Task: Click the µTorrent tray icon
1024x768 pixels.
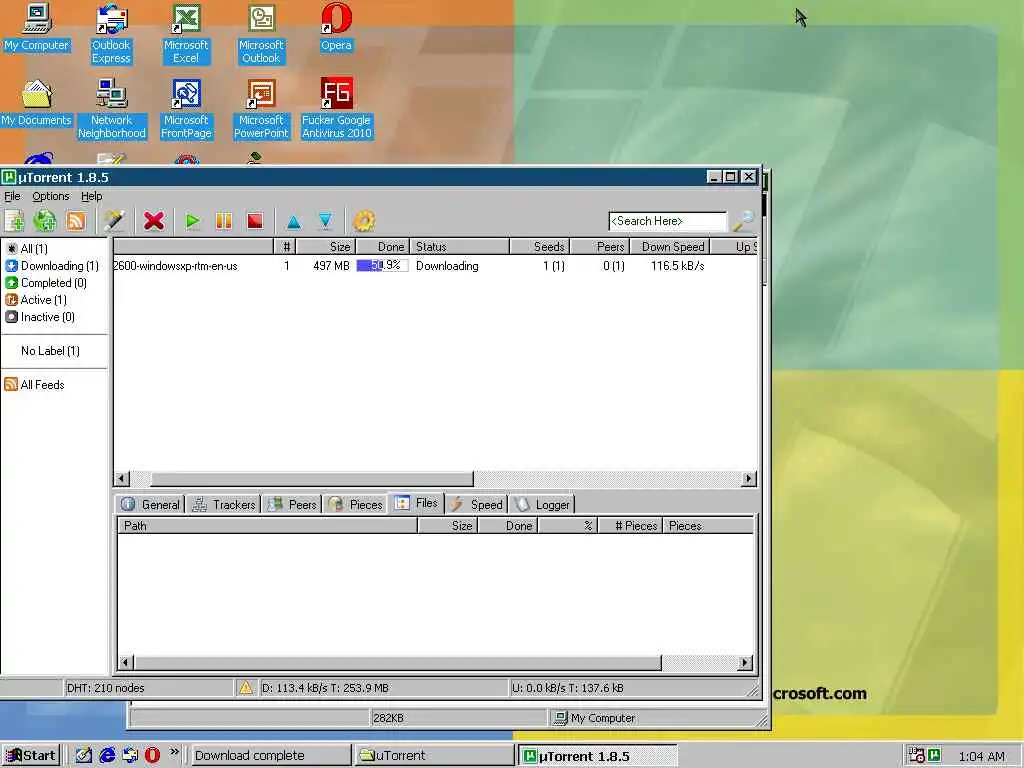Action: 935,755
